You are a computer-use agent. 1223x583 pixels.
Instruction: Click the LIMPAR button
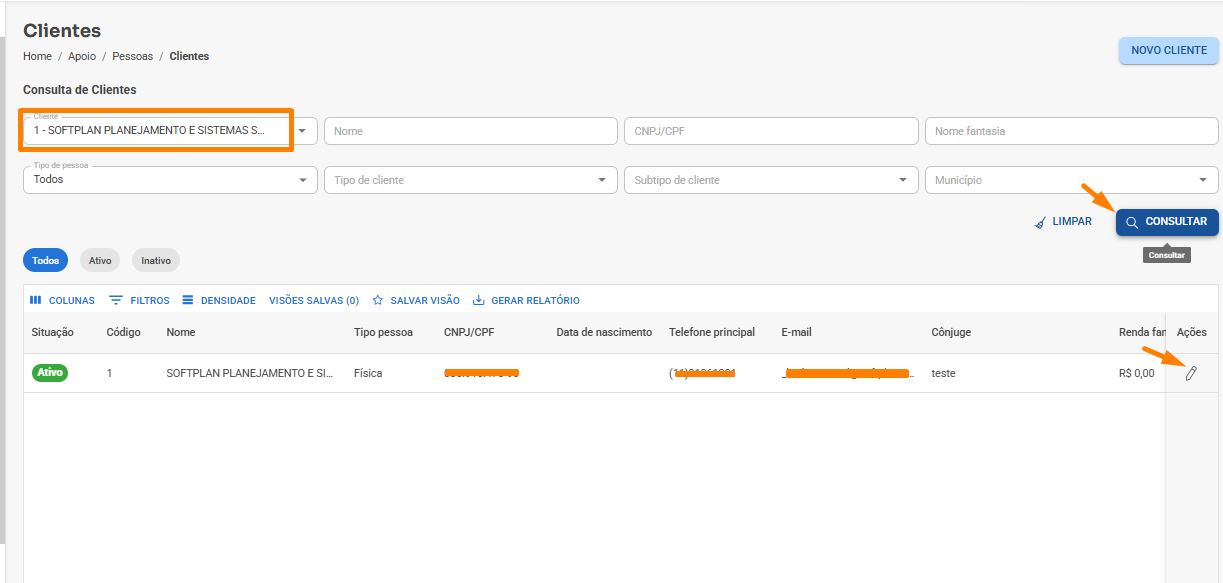pyautogui.click(x=1063, y=222)
